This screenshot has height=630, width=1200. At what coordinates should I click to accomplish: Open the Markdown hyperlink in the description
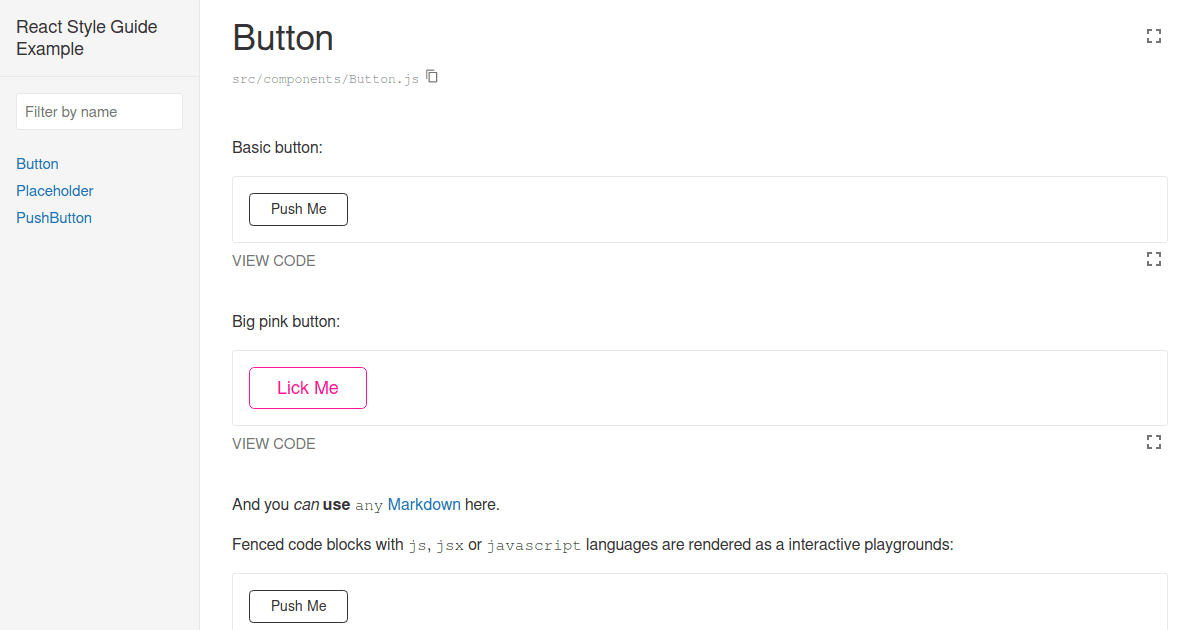click(x=424, y=504)
